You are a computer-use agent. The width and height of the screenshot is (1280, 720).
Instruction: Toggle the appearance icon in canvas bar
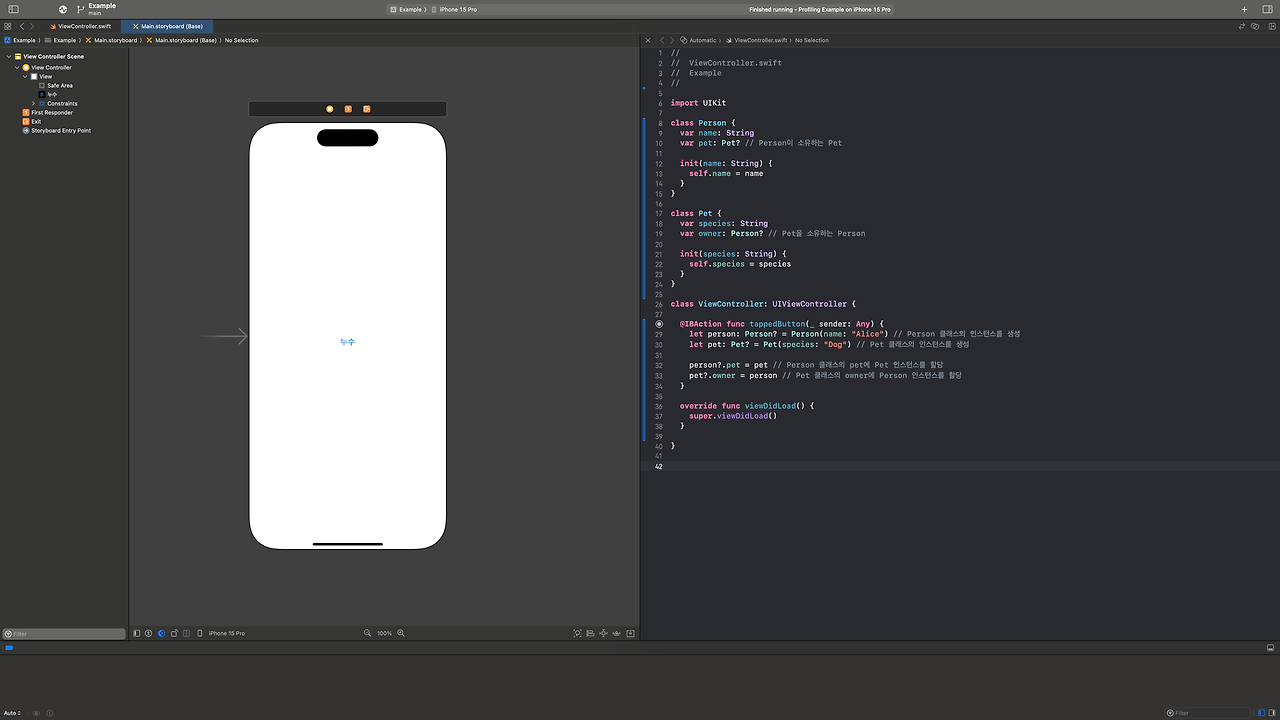point(161,633)
